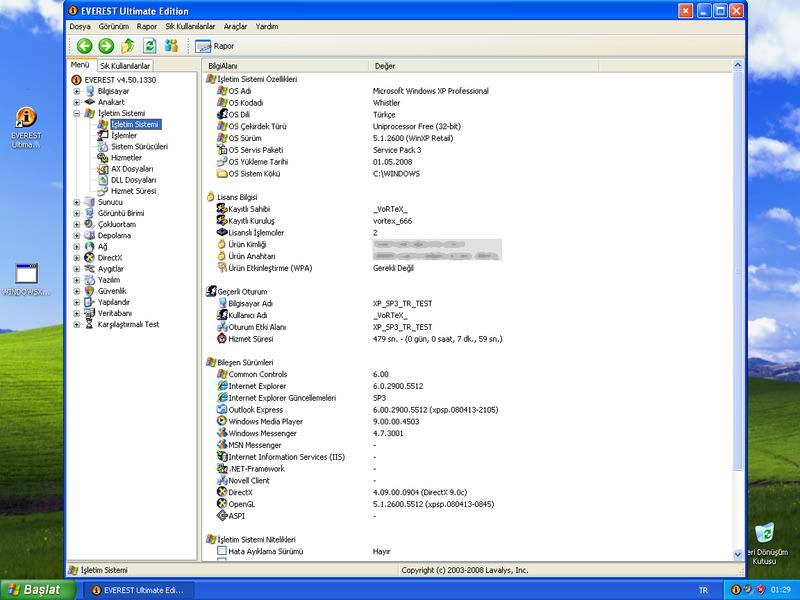
Task: Click the Ürün Etkinleştirme (WPA) keys icon
Action: point(222,268)
